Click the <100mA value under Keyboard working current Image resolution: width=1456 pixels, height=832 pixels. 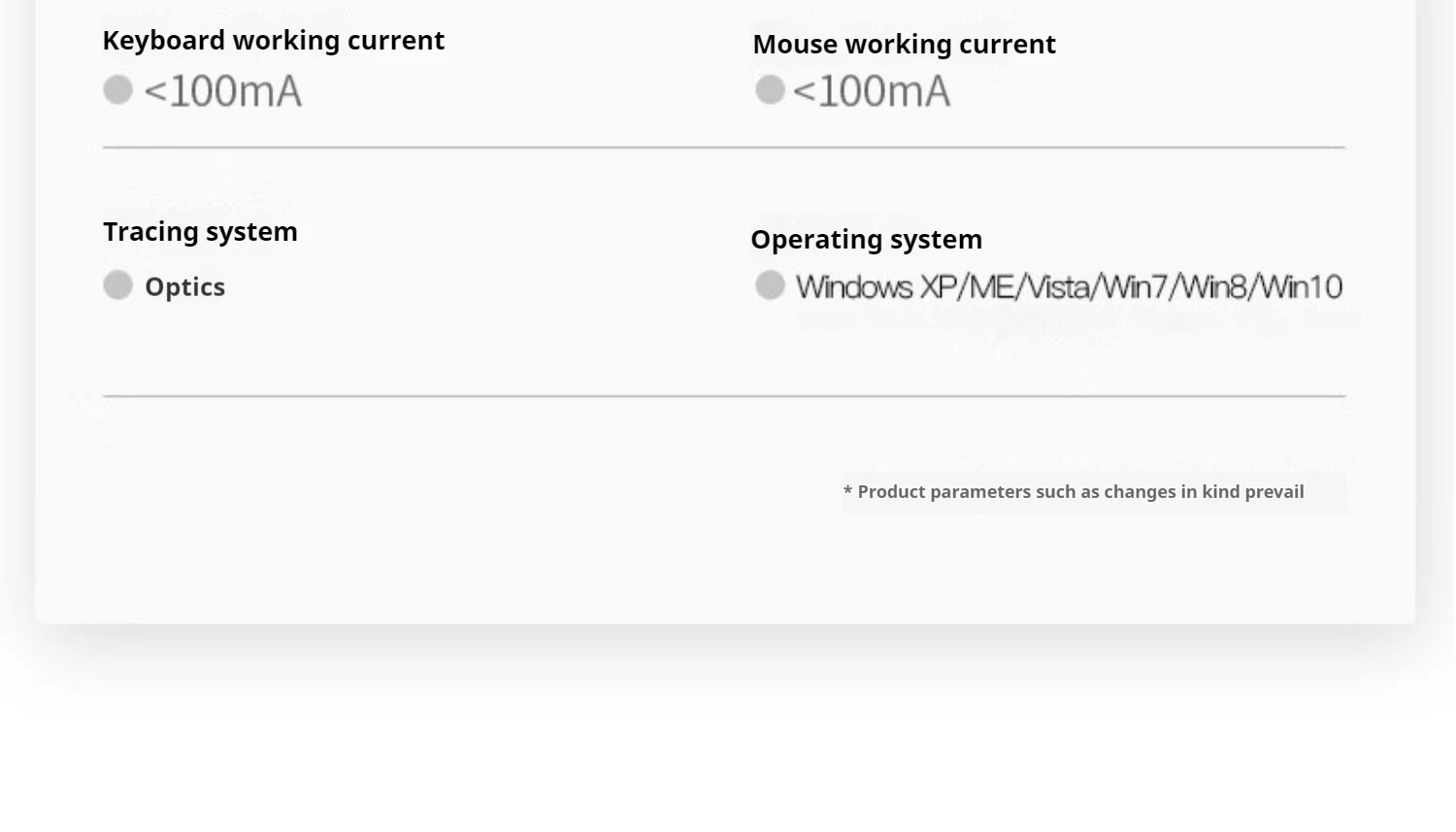[x=222, y=92]
